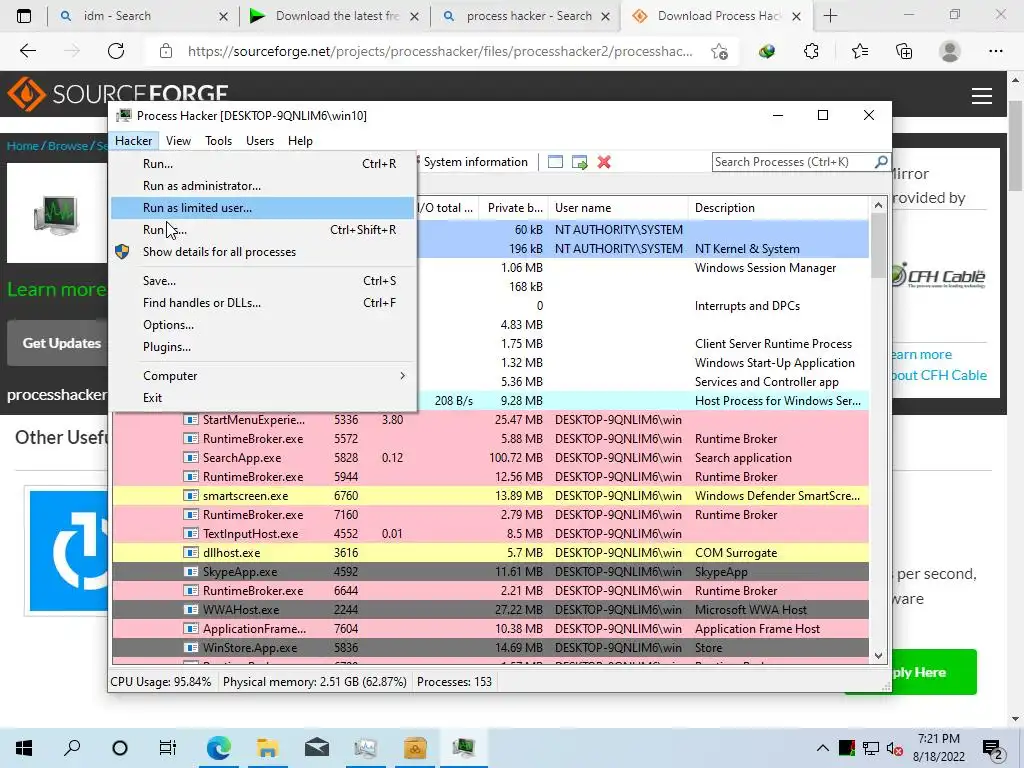Open Plugins... dialog entry

pos(263,347)
